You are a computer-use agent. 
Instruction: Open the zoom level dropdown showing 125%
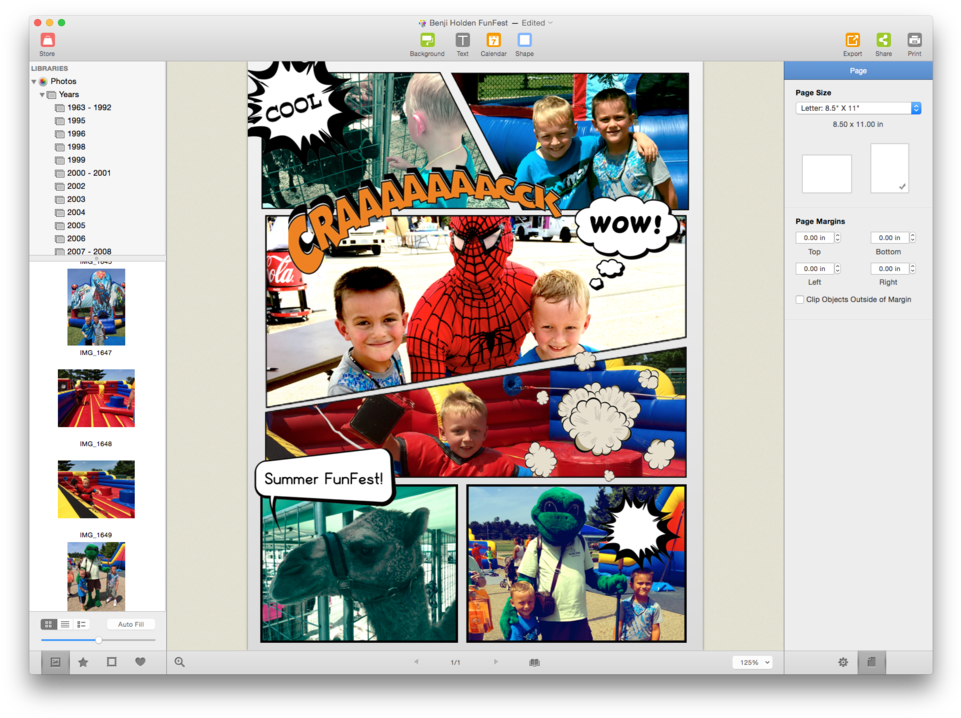tap(752, 661)
